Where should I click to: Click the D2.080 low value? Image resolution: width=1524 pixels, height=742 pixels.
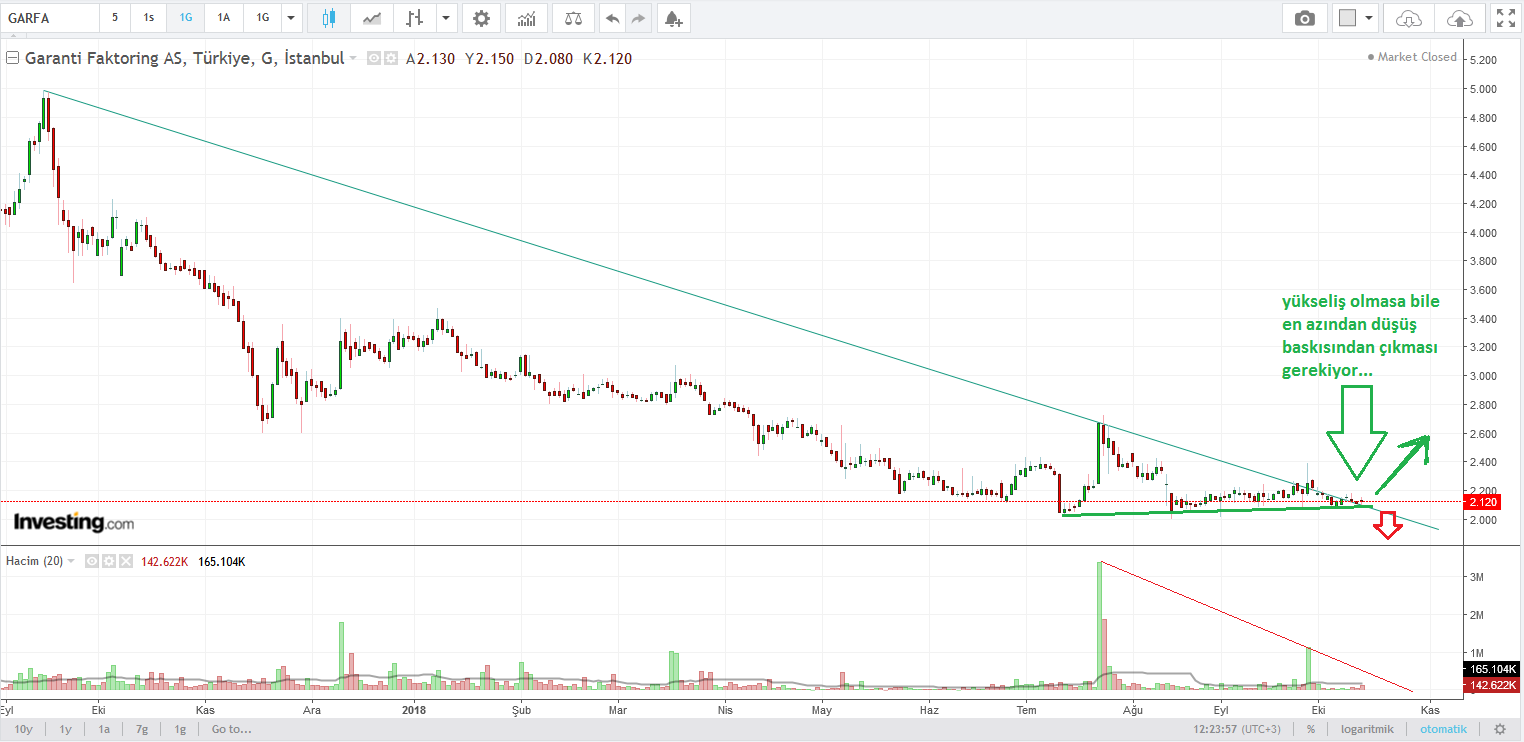pos(548,59)
